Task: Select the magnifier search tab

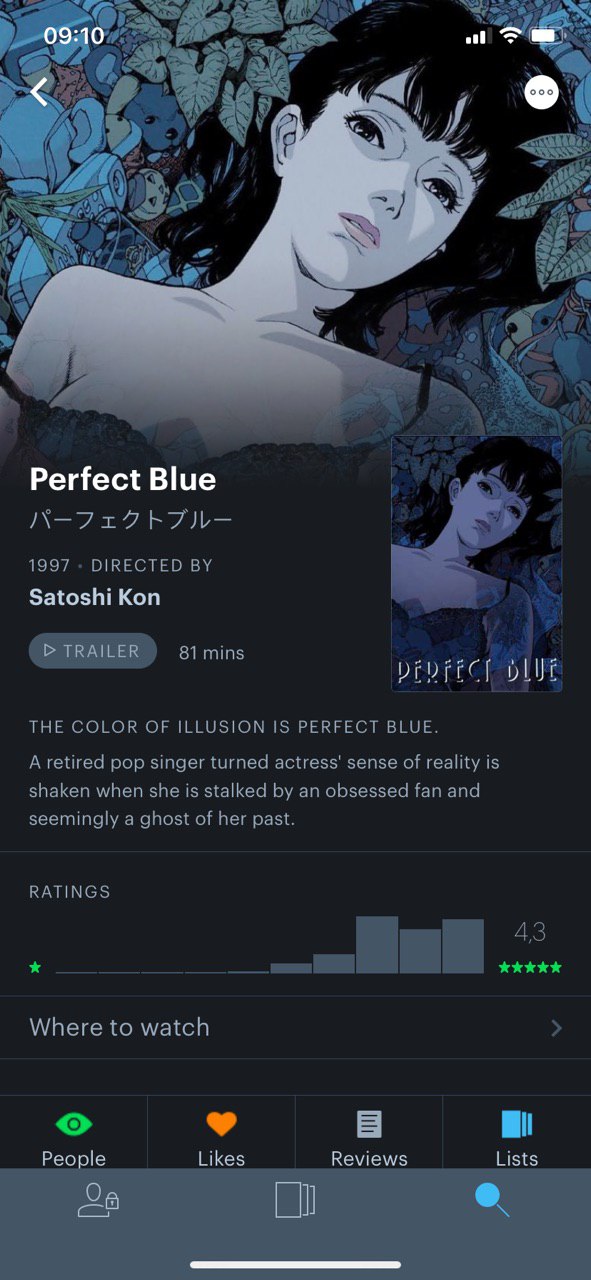Action: pos(492,1199)
